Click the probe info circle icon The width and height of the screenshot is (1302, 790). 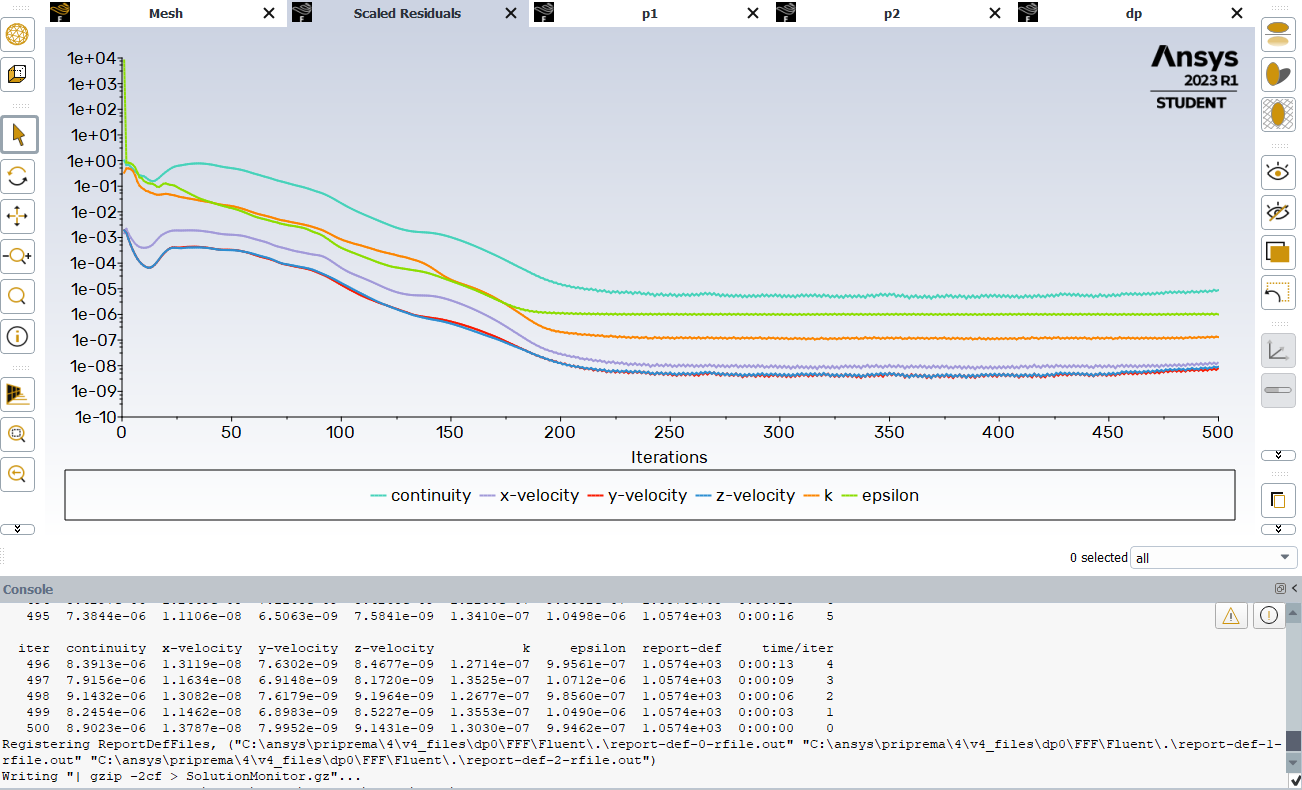(x=17, y=336)
